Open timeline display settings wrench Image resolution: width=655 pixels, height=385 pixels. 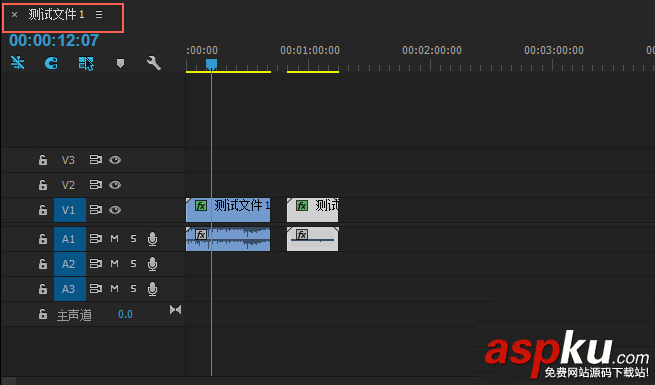154,63
